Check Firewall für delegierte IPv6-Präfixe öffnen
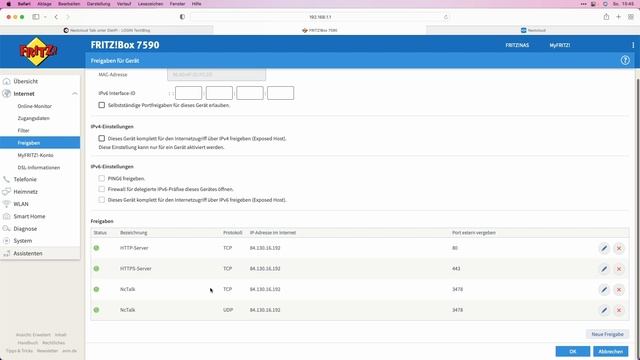640x360 pixels. pos(102,189)
